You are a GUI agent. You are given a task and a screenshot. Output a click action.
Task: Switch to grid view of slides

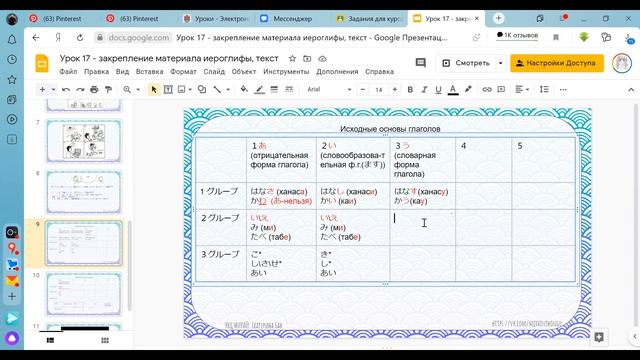coord(105,340)
